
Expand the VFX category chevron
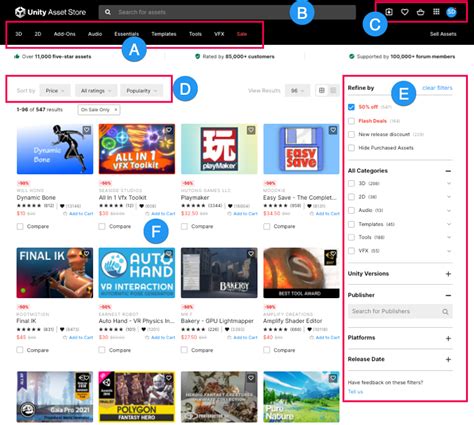click(449, 251)
